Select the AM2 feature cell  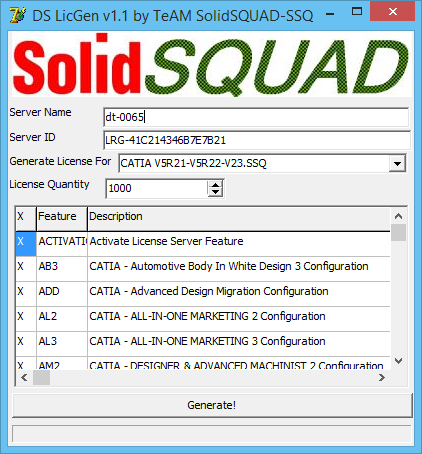tap(62, 363)
